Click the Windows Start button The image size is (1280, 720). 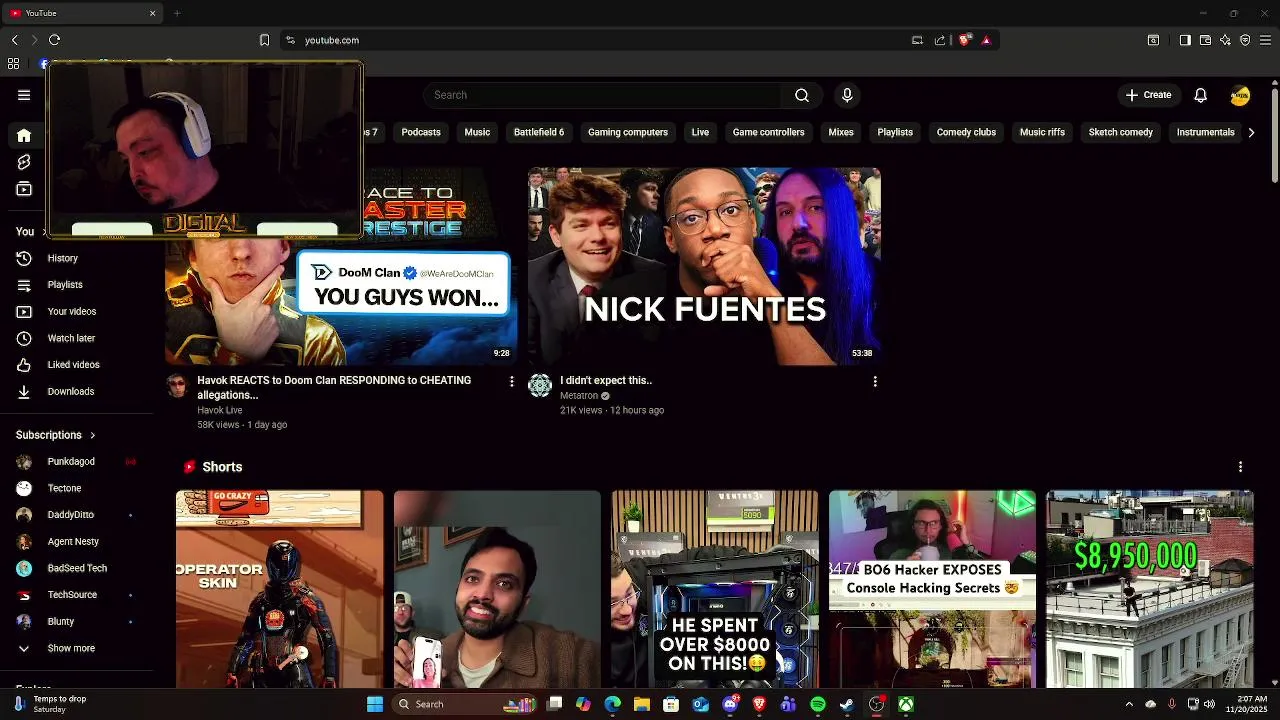point(375,704)
